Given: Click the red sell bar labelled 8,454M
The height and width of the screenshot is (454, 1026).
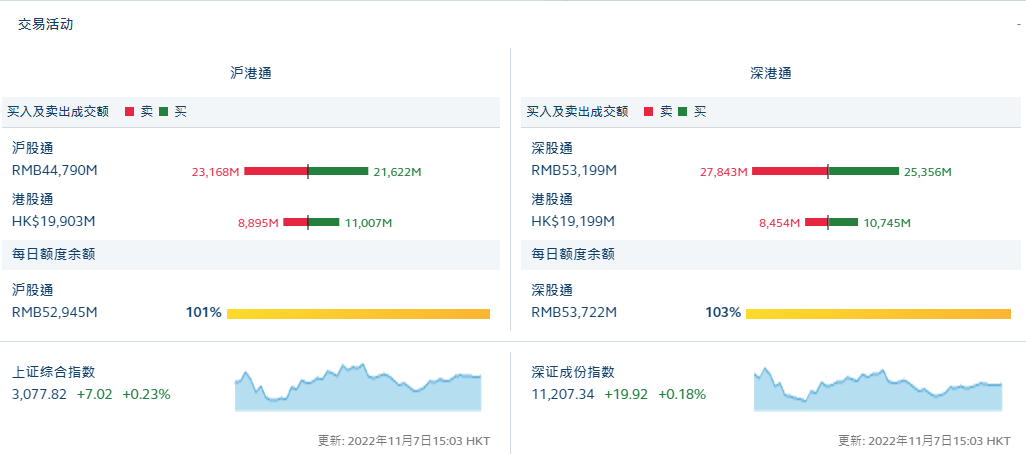Looking at the screenshot, I should tap(816, 222).
